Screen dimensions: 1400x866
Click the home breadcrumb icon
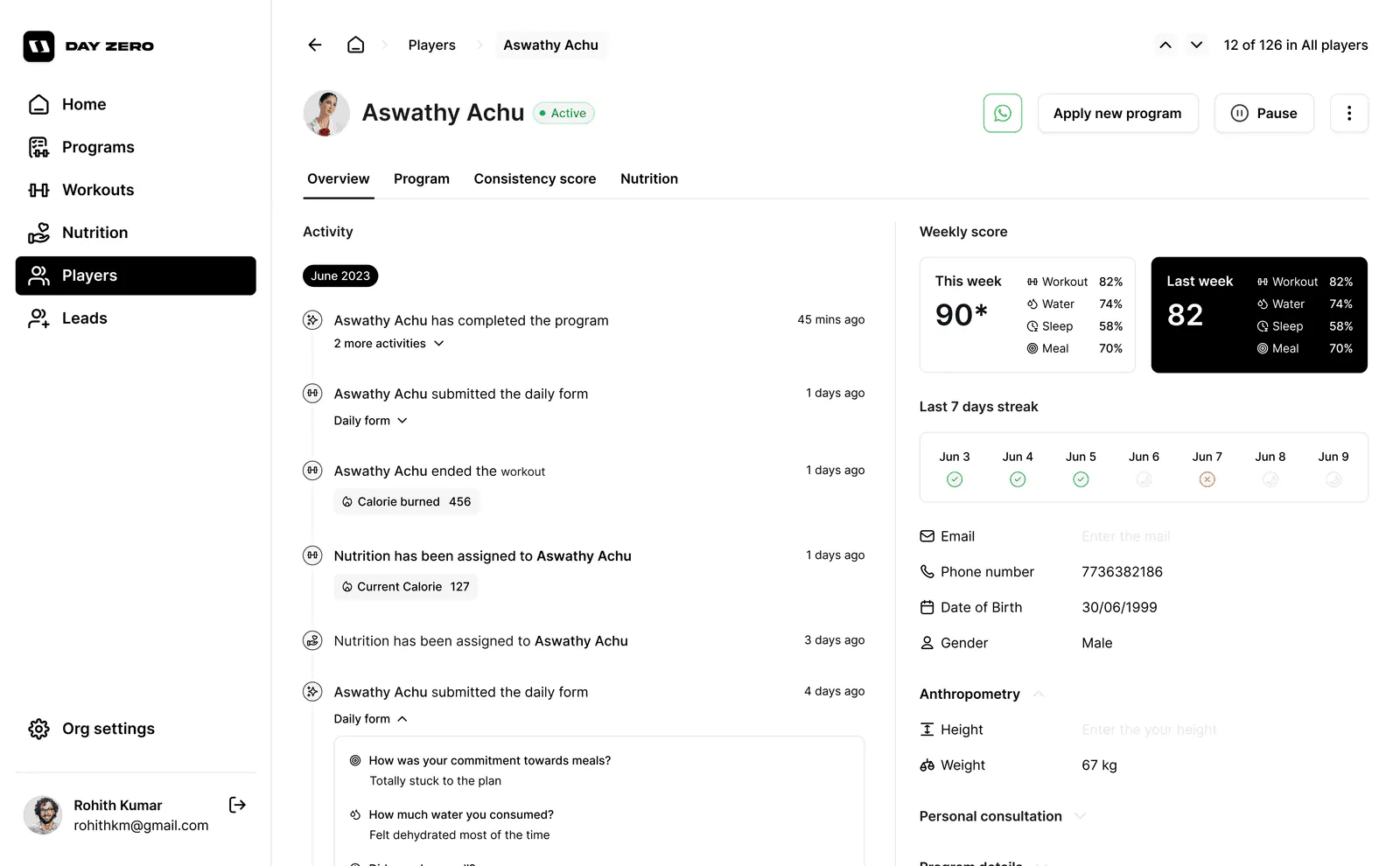[x=355, y=45]
